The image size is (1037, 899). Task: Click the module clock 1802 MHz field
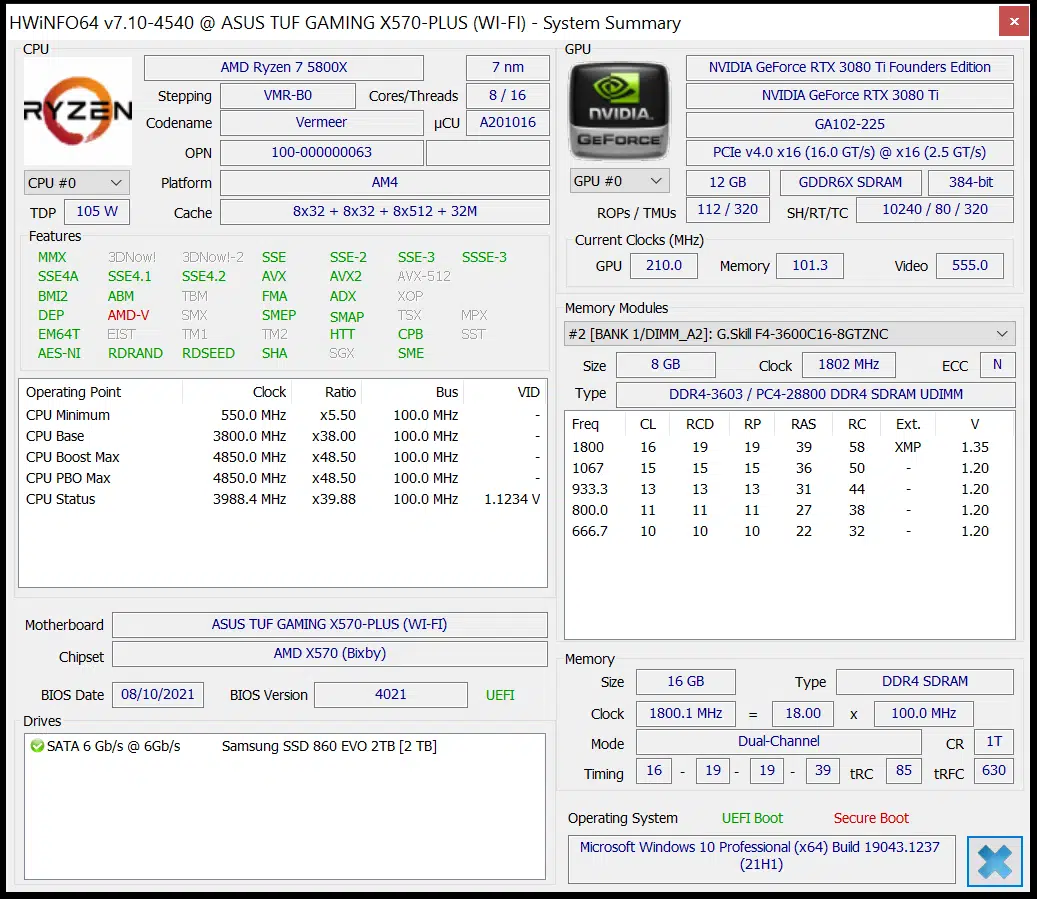coord(849,364)
